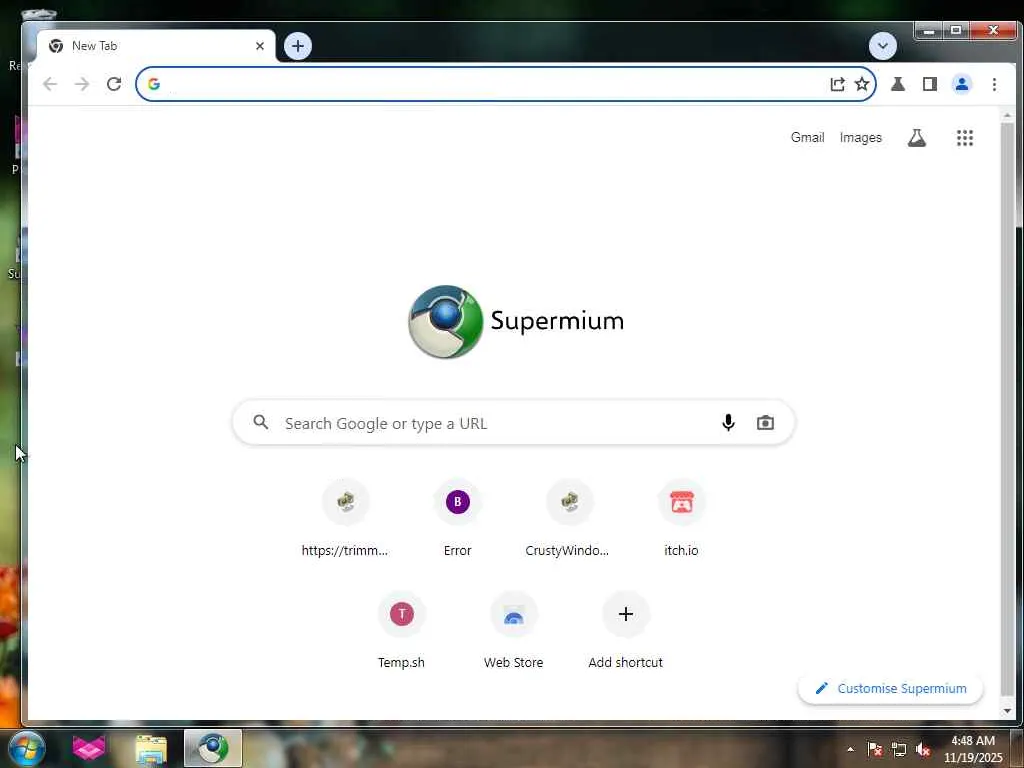Open the CrustyWindo... shortcut

coord(569,519)
